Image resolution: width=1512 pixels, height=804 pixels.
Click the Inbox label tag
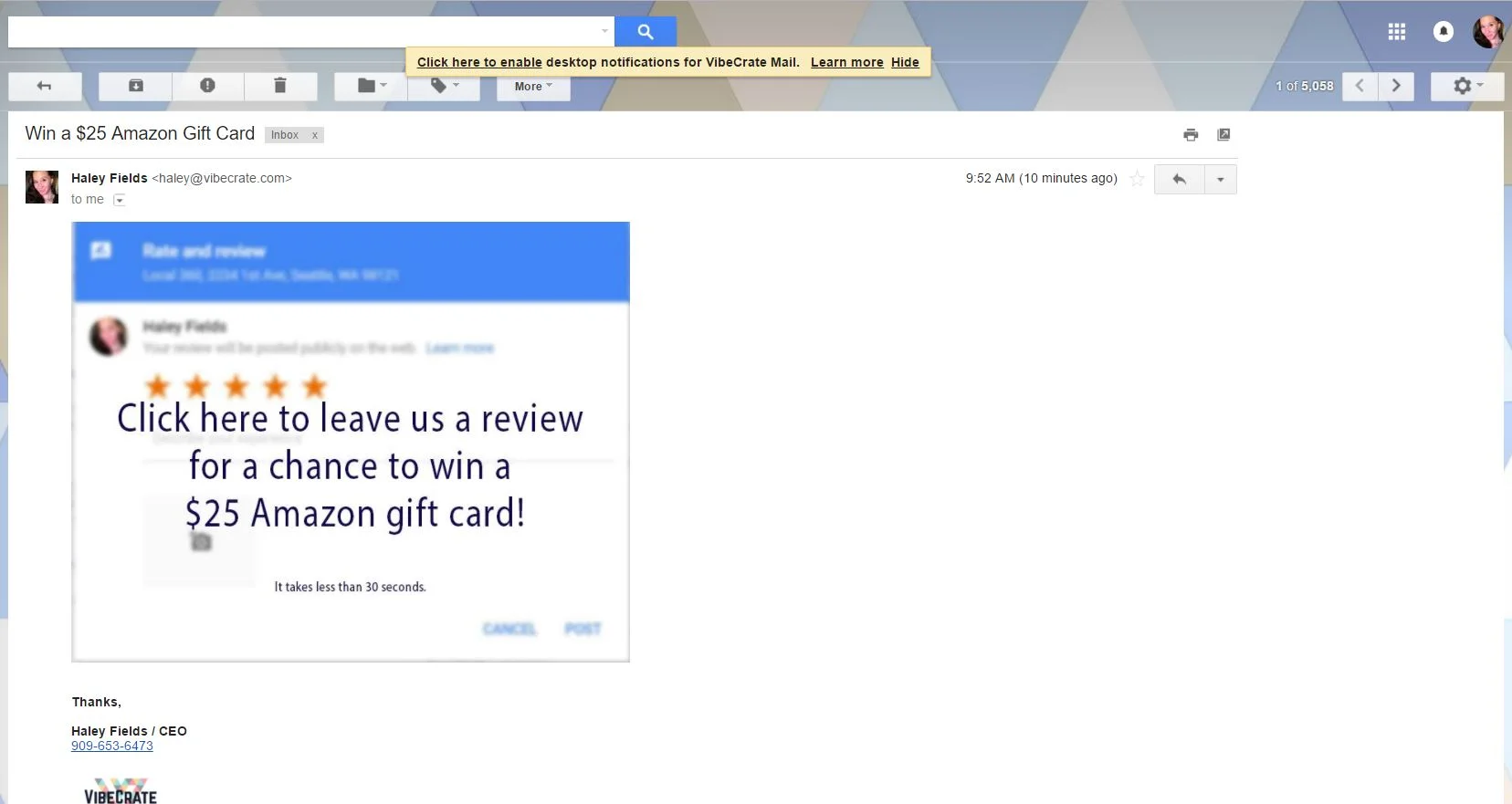(x=285, y=135)
